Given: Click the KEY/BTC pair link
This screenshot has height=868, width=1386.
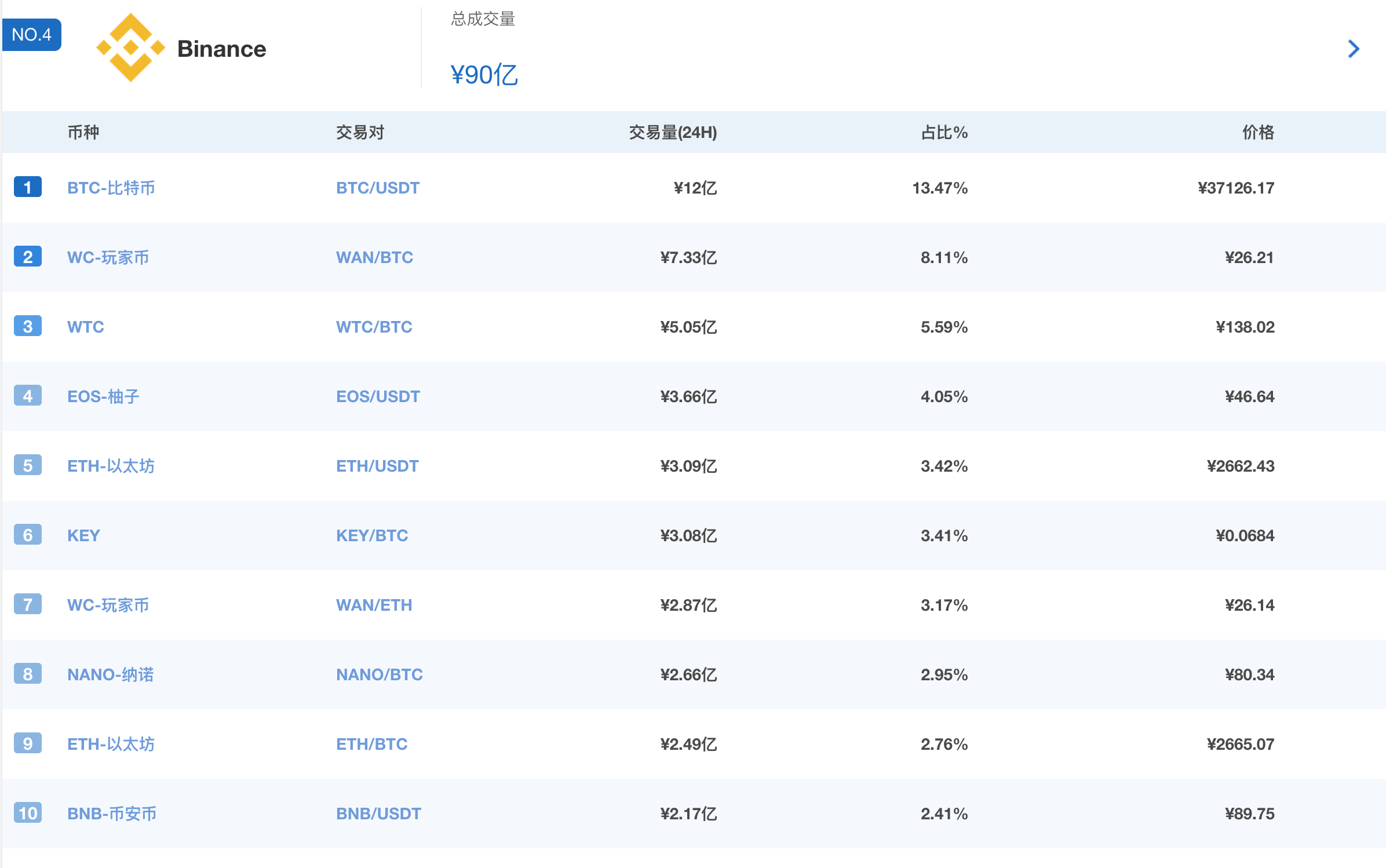Looking at the screenshot, I should click(371, 535).
